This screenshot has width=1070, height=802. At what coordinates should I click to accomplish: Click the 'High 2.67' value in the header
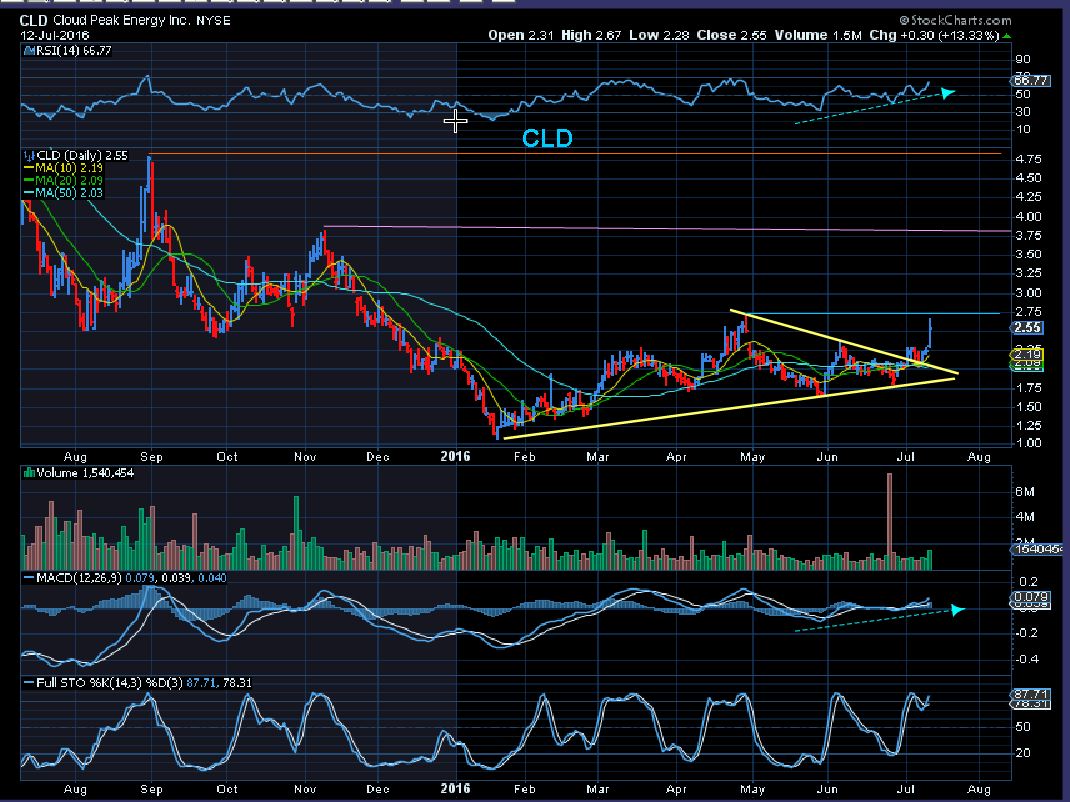point(591,35)
